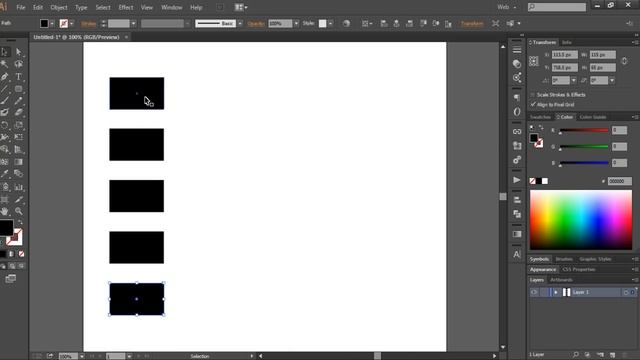
Task: Open the Stroke panel icon in dock
Action: point(517,49)
